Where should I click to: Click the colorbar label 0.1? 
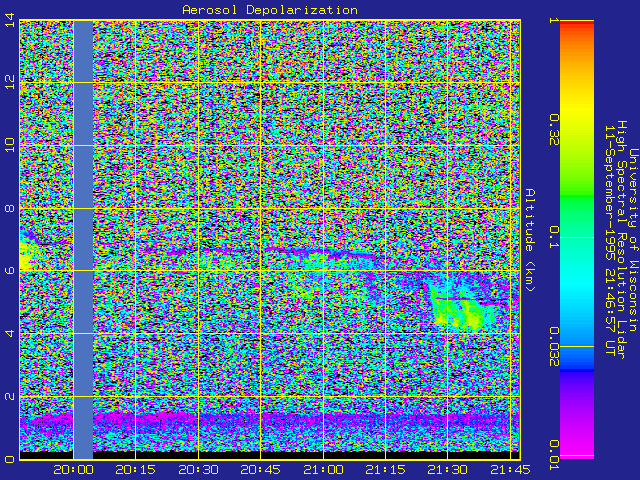(x=554, y=237)
